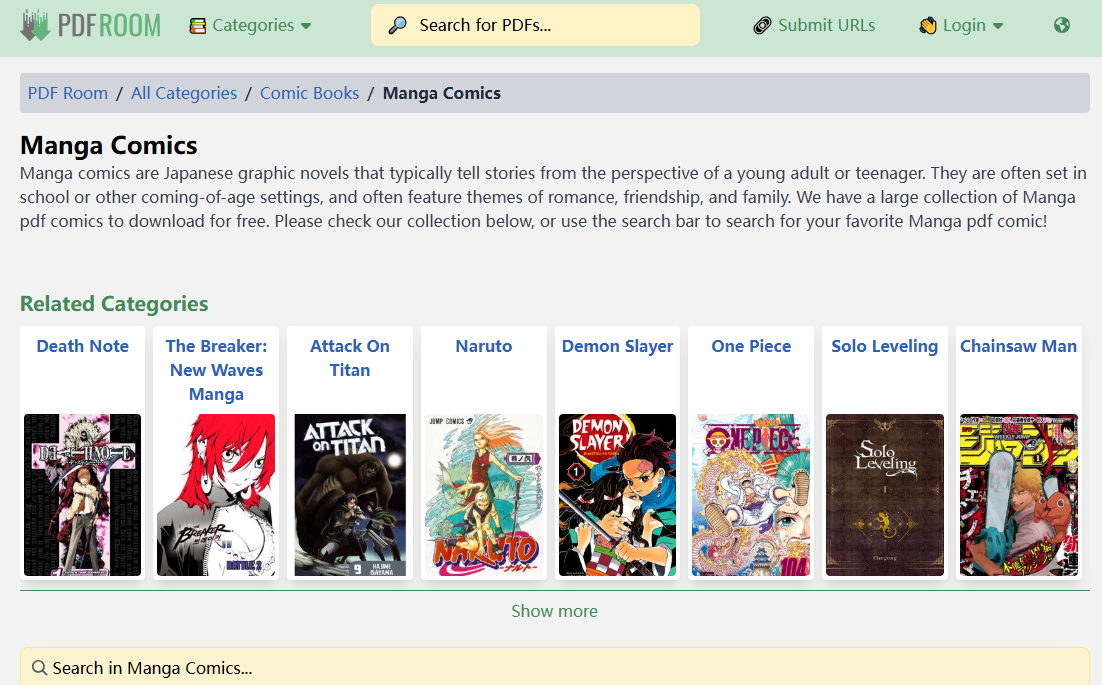Viewport: 1102px width, 685px height.
Task: Open All Categories breadcrumb link
Action: 184,93
